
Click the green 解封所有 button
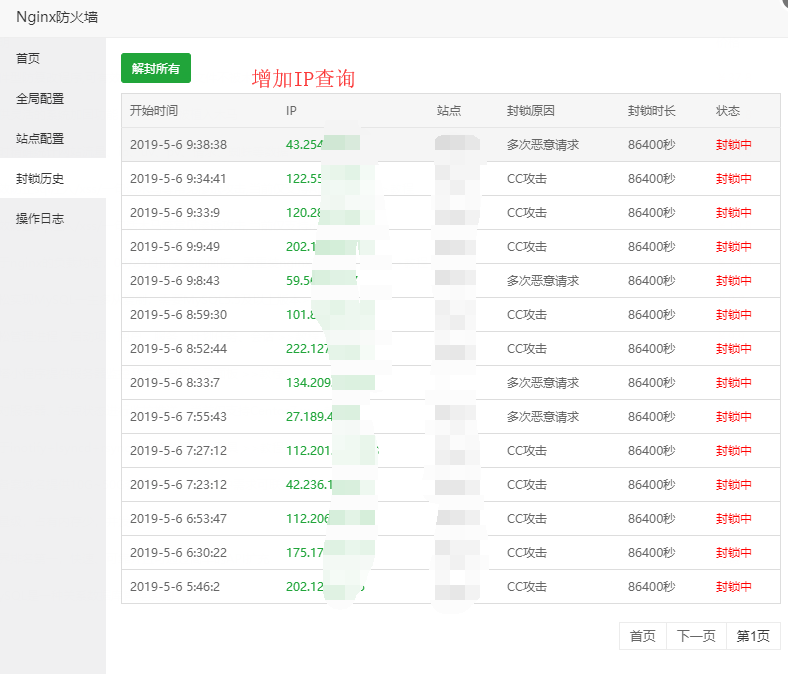pos(155,68)
